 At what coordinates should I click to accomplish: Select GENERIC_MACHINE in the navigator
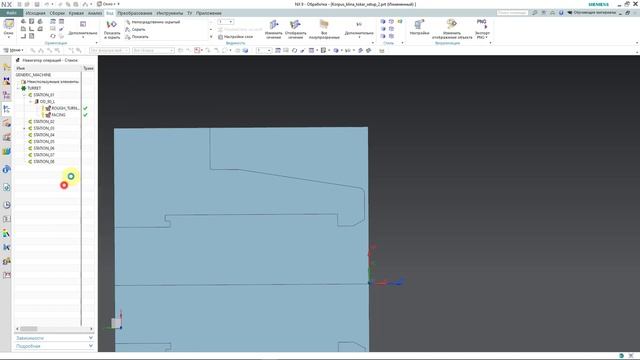coord(33,75)
